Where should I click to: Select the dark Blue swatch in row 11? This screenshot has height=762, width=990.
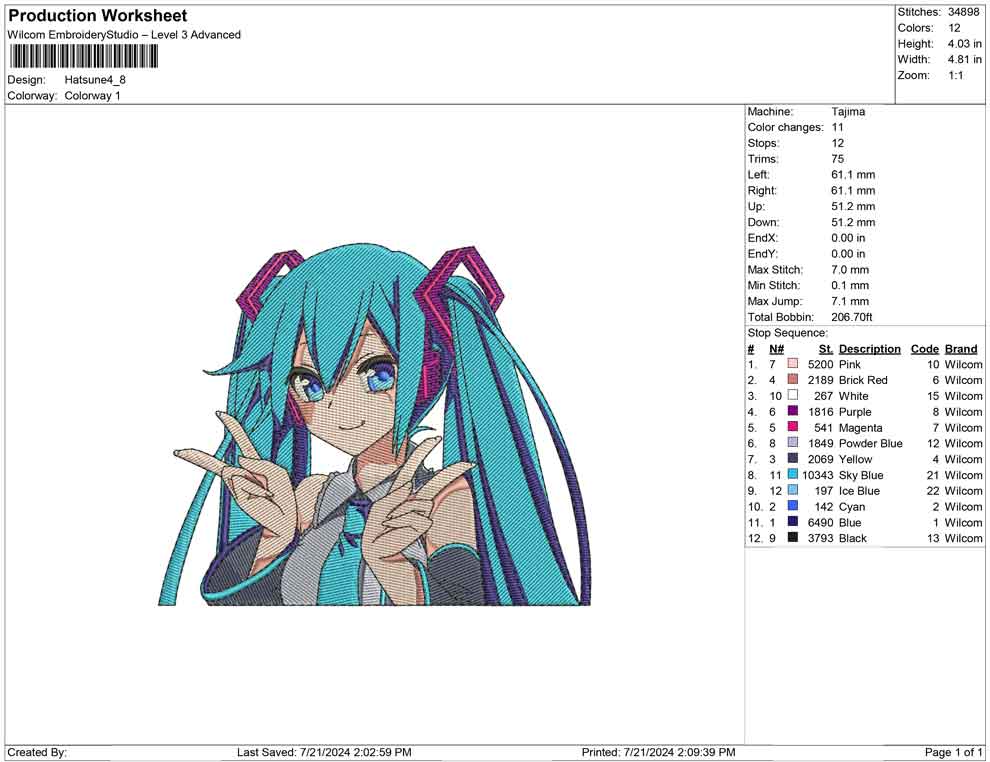pos(792,521)
